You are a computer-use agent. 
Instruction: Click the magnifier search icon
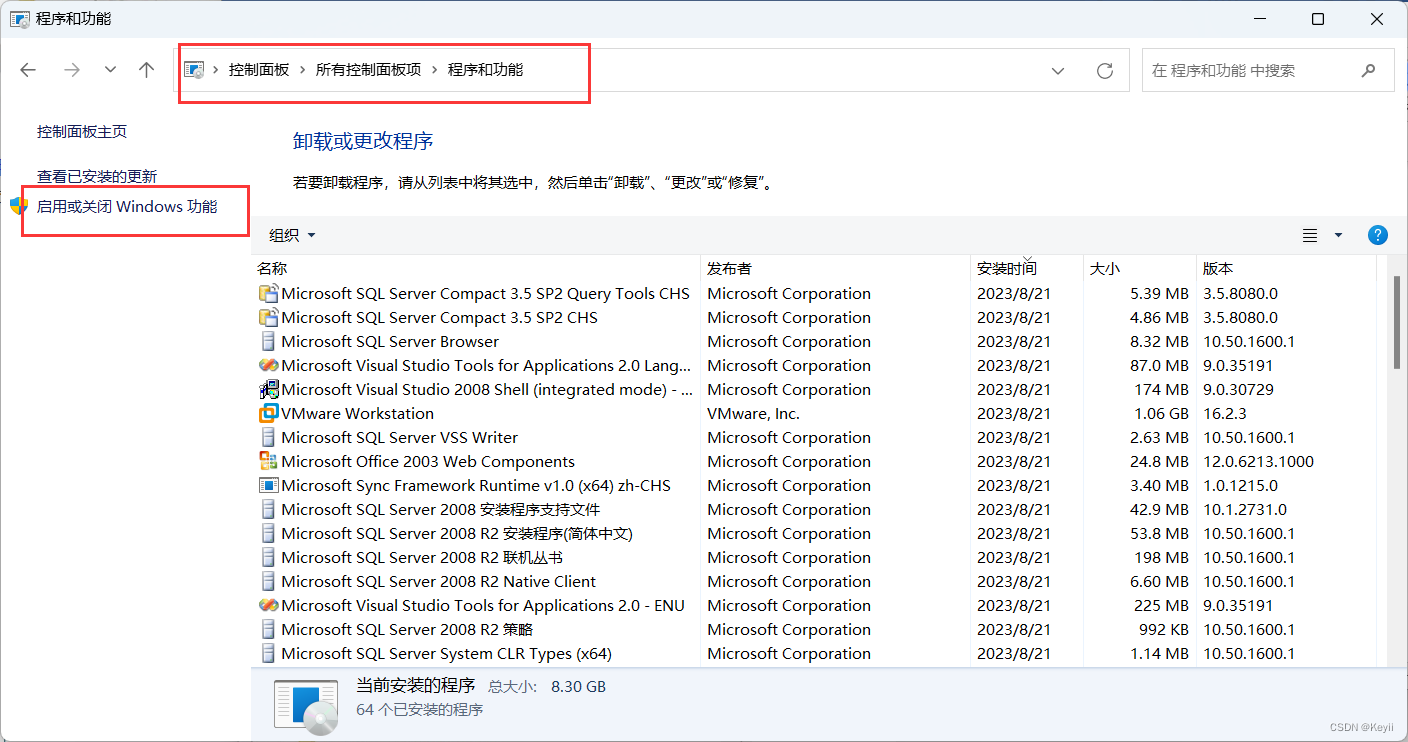tap(1368, 71)
